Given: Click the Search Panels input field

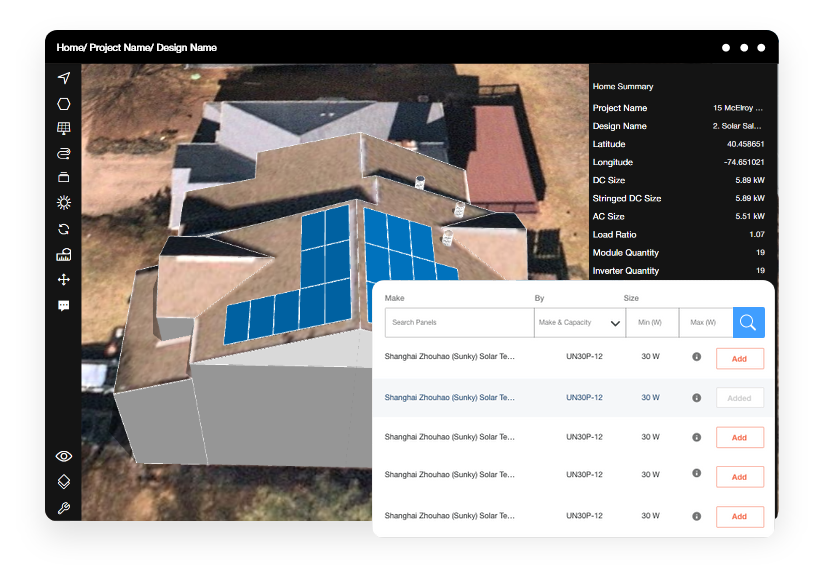Looking at the screenshot, I should (x=458, y=322).
